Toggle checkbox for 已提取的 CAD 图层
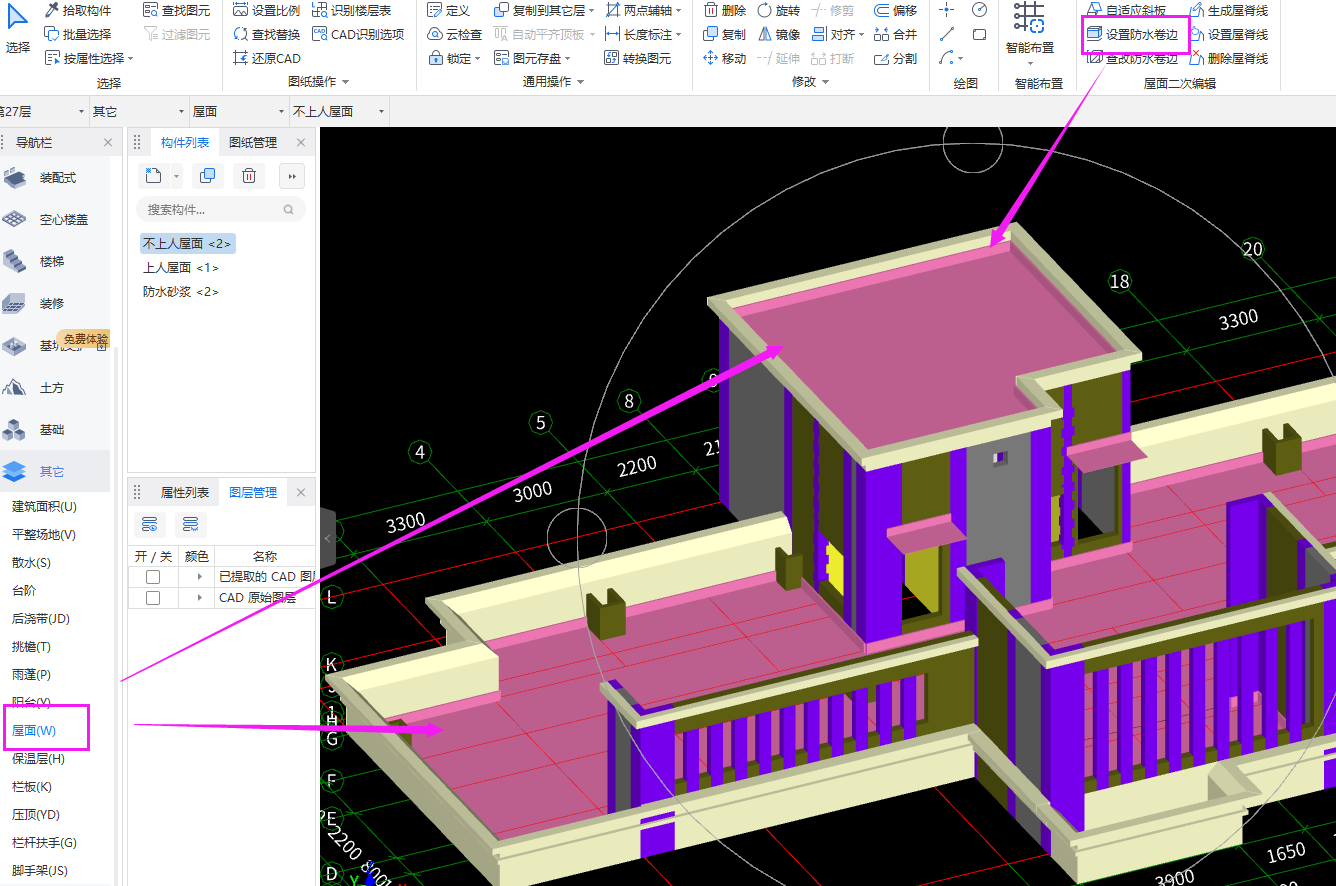 (x=153, y=577)
